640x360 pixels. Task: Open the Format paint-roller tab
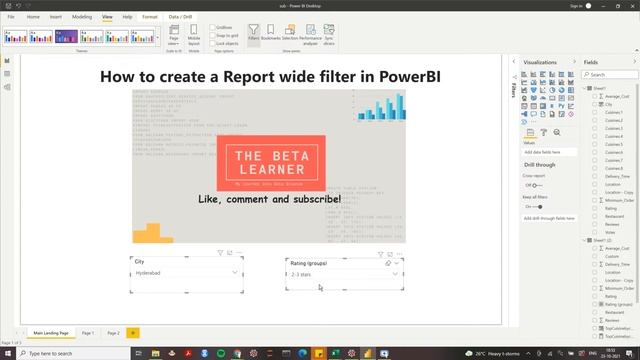click(x=544, y=133)
